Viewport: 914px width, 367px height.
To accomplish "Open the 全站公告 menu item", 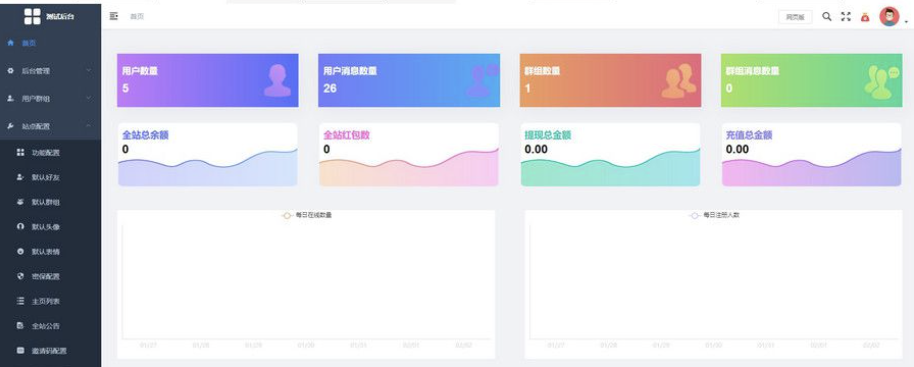I will (x=51, y=326).
